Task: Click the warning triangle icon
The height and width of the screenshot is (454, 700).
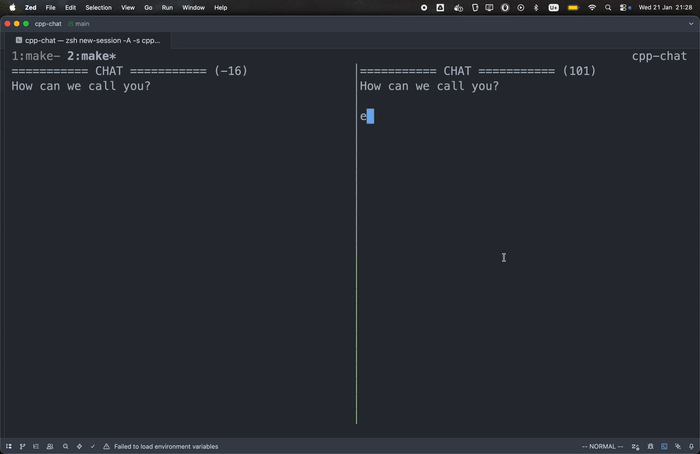Action: [x=106, y=446]
